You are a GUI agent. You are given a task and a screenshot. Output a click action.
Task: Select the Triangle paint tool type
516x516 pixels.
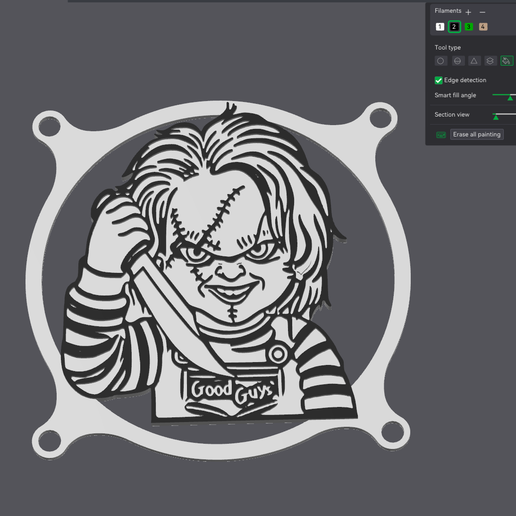tap(474, 61)
